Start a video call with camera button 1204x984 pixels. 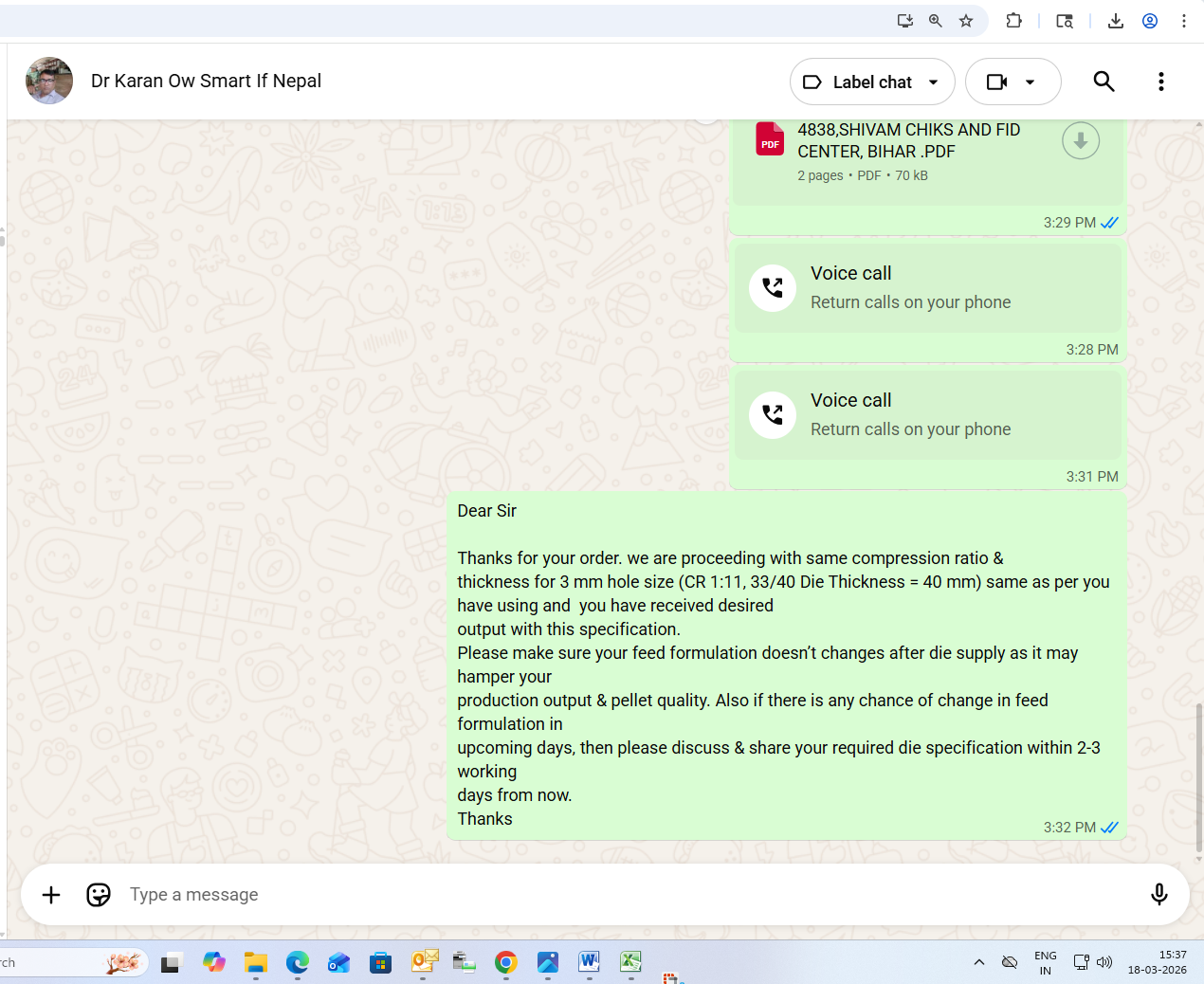tap(996, 82)
